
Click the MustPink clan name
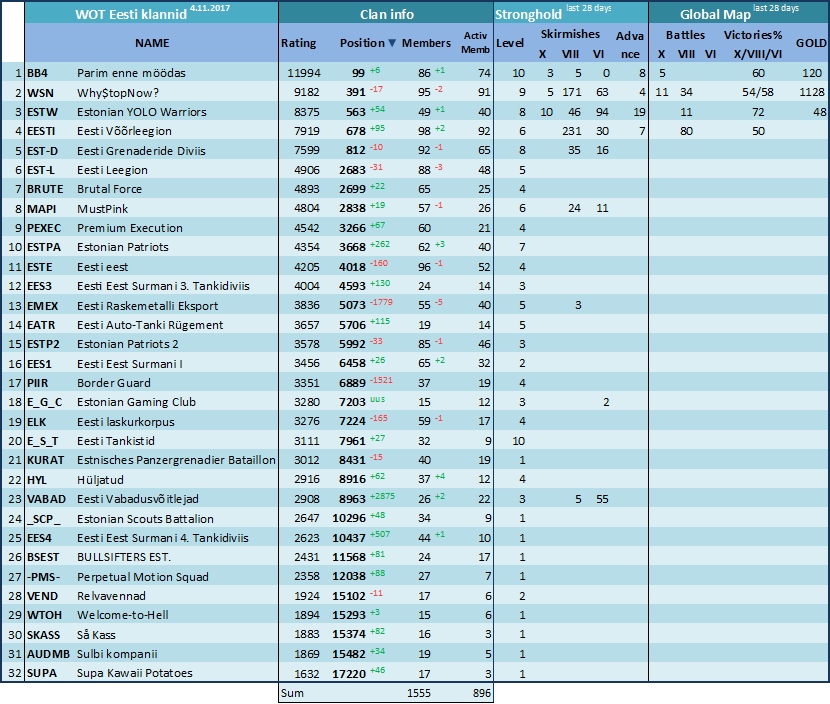[103, 209]
